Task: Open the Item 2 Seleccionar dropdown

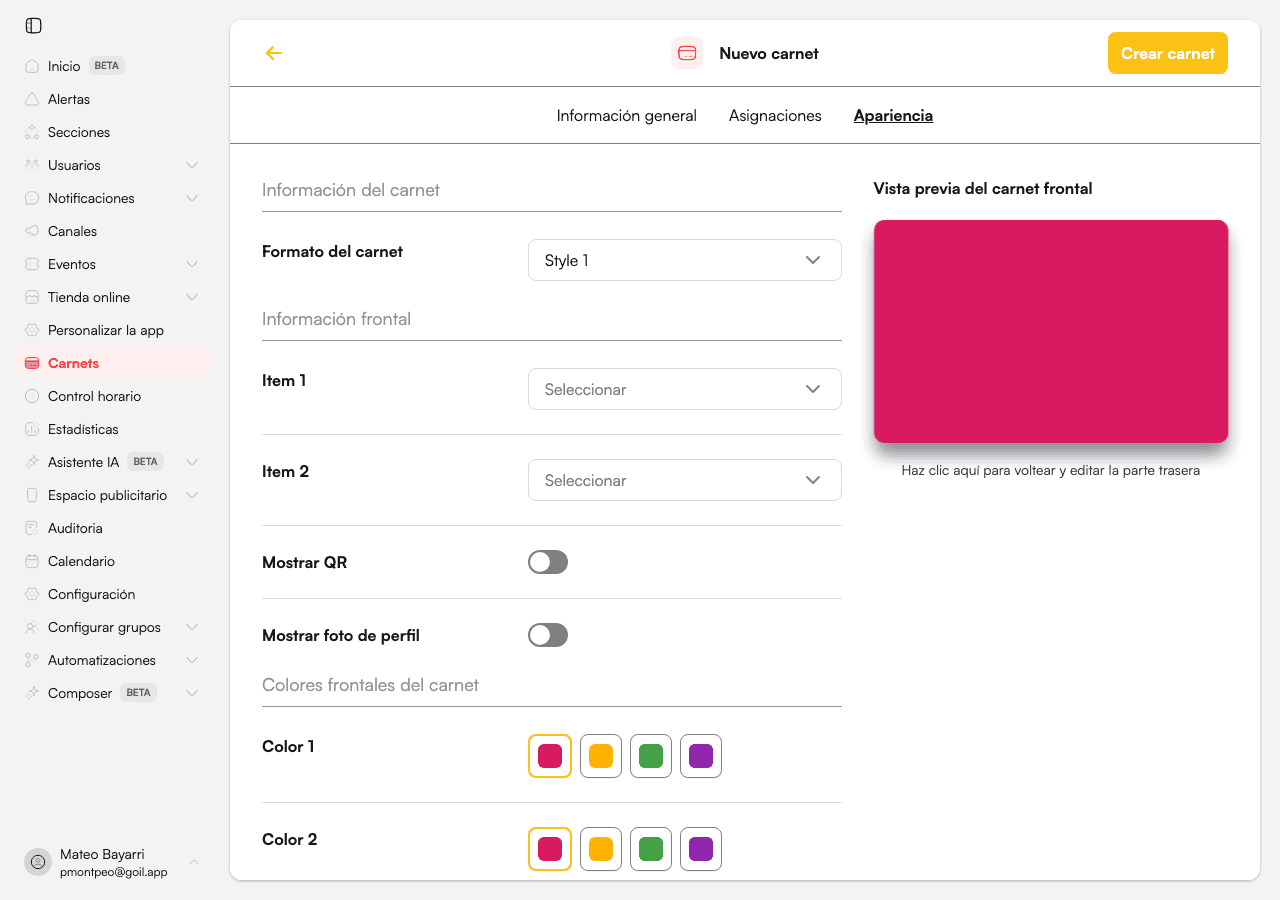Action: [x=685, y=480]
